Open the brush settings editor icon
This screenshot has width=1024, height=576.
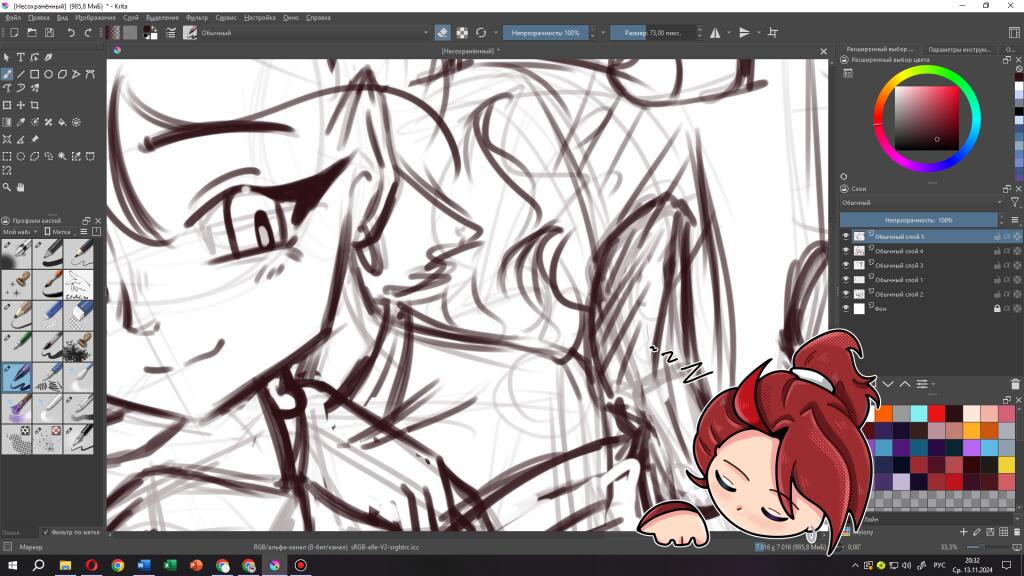(170, 33)
